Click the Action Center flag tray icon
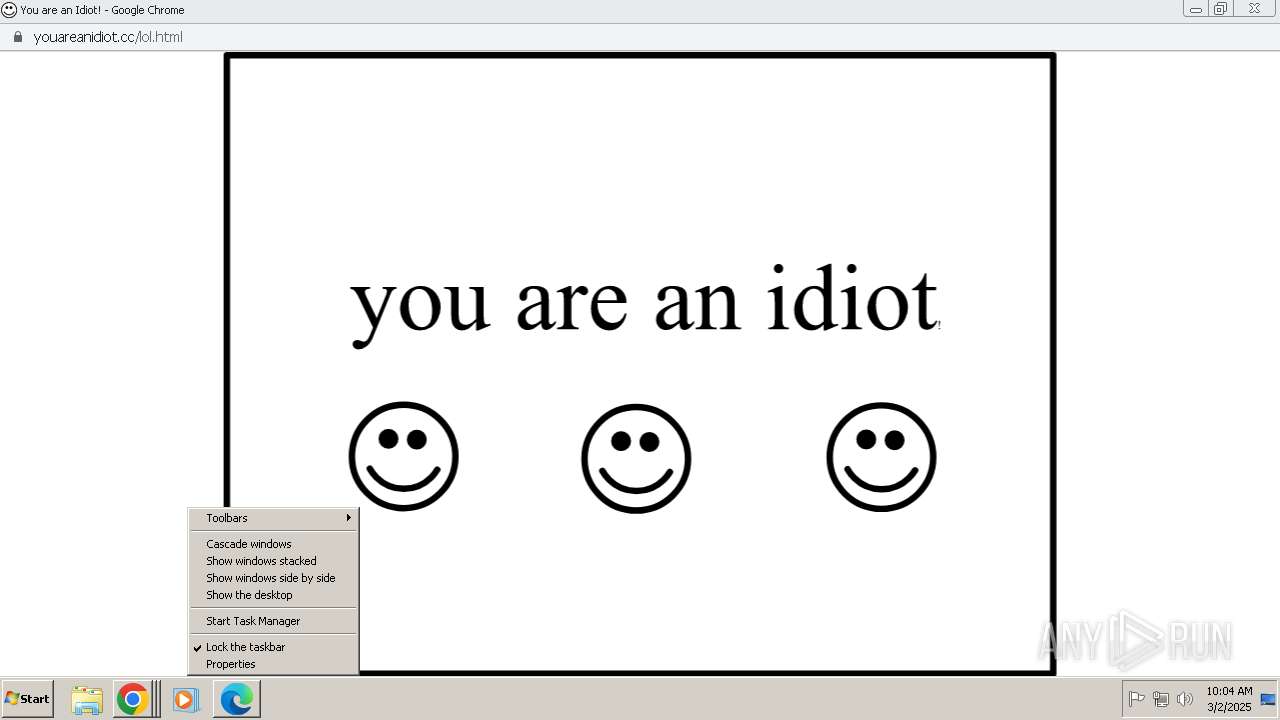 coord(1137,699)
